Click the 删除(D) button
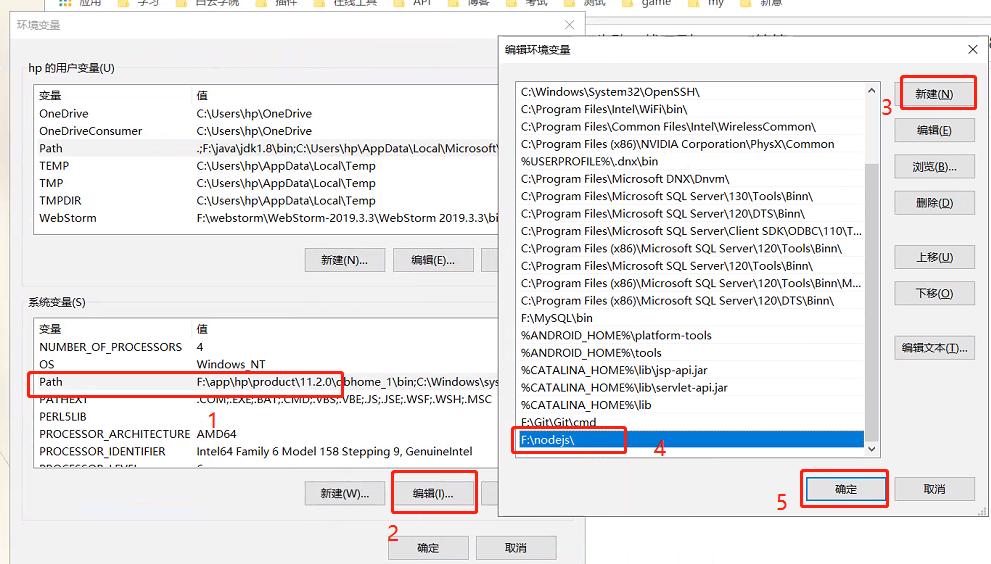 tap(934, 203)
